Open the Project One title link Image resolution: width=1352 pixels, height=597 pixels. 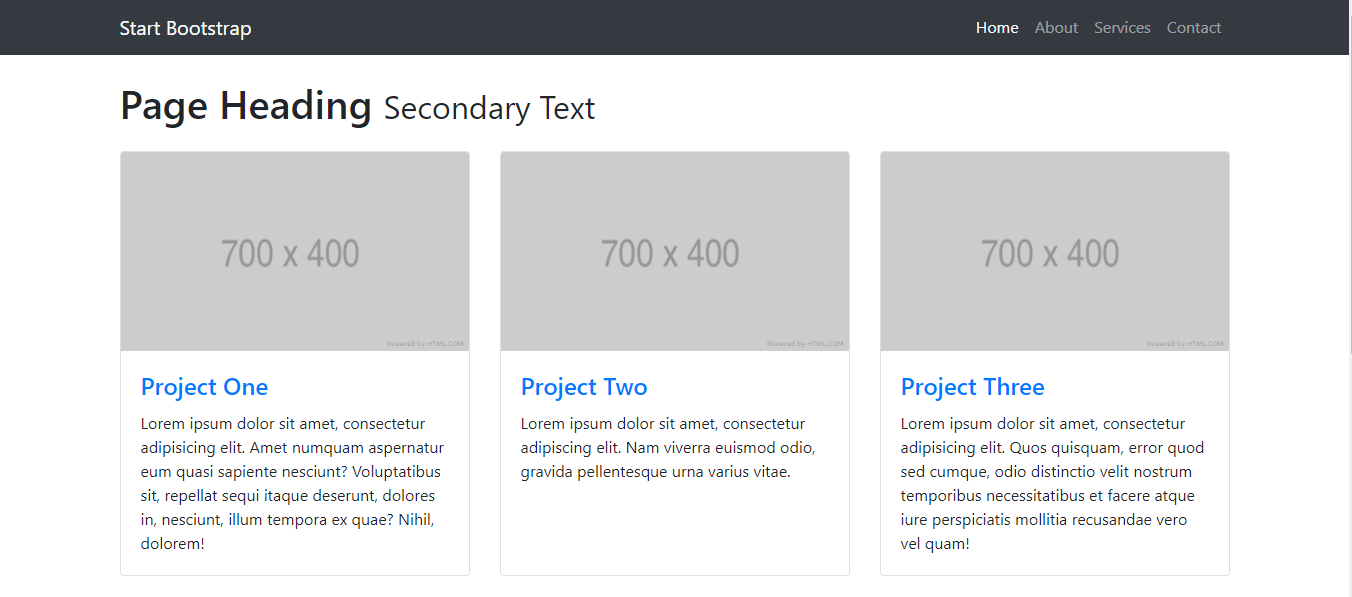204,387
